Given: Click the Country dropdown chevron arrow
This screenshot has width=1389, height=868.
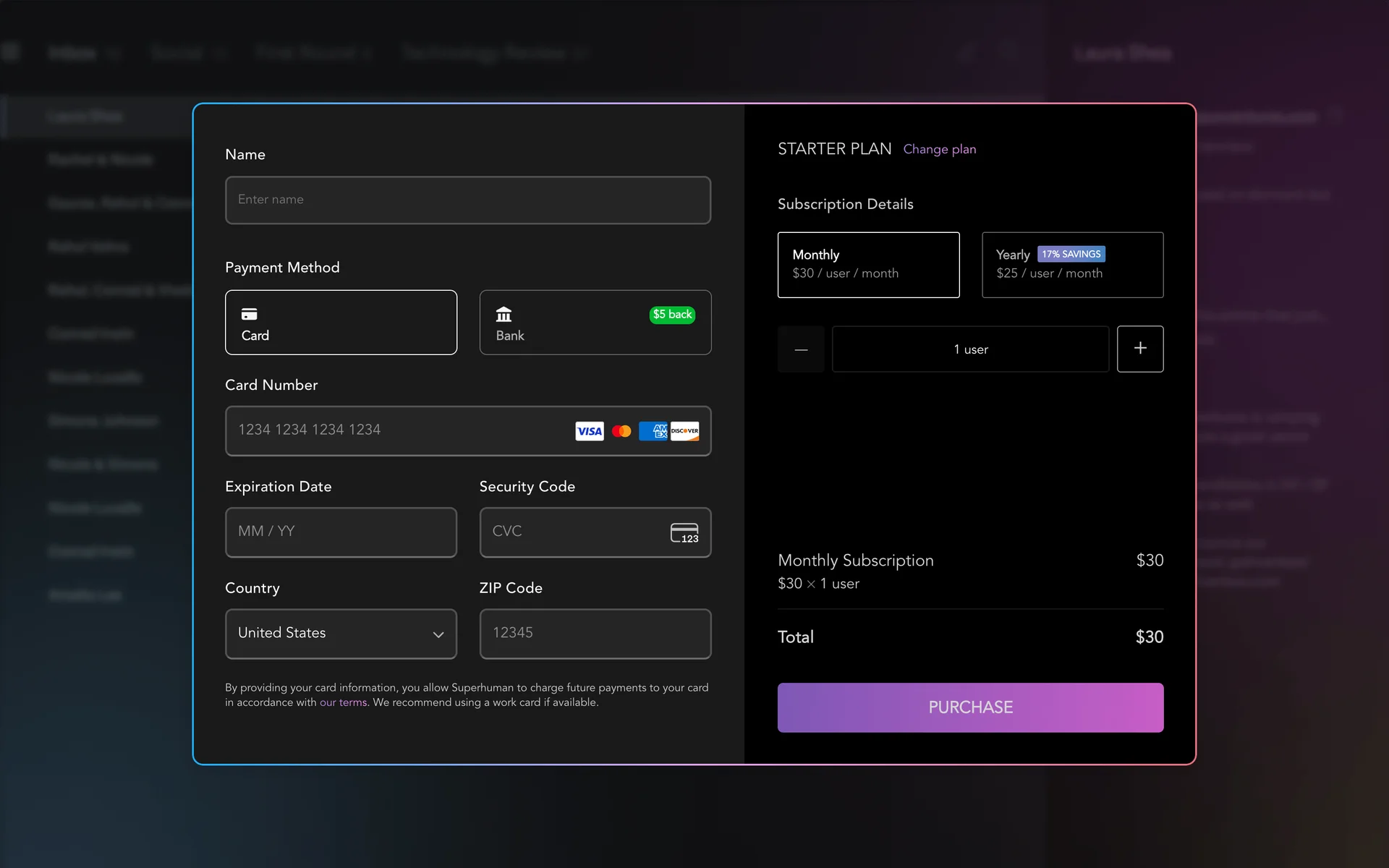Looking at the screenshot, I should pyautogui.click(x=438, y=634).
